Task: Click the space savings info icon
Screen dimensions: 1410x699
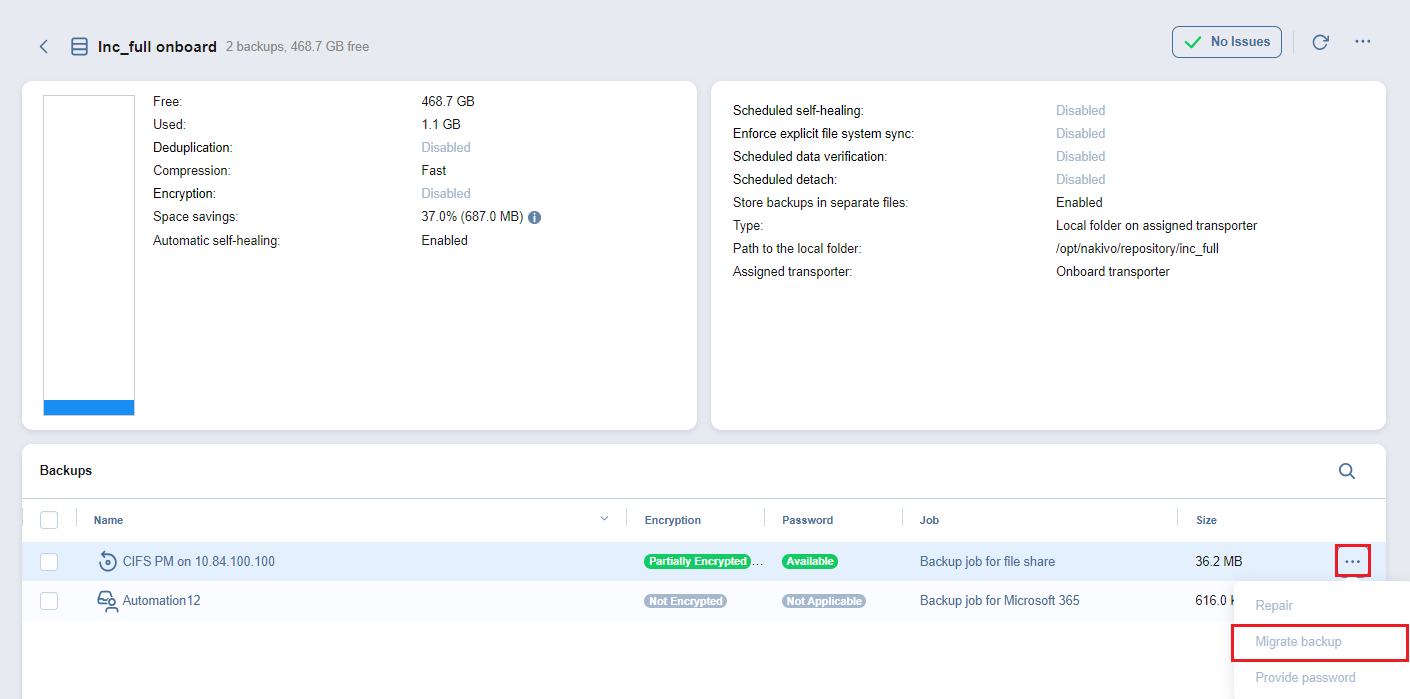Action: click(534, 217)
